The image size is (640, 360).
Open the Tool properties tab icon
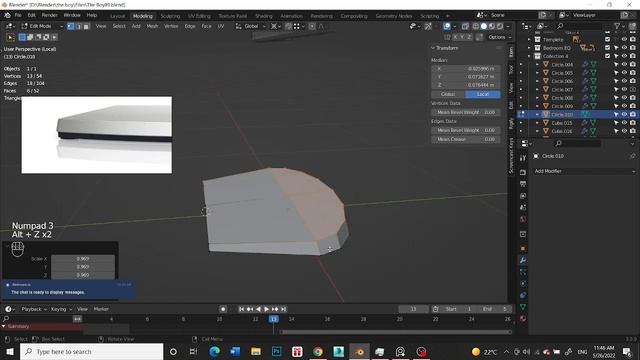[x=523, y=158]
